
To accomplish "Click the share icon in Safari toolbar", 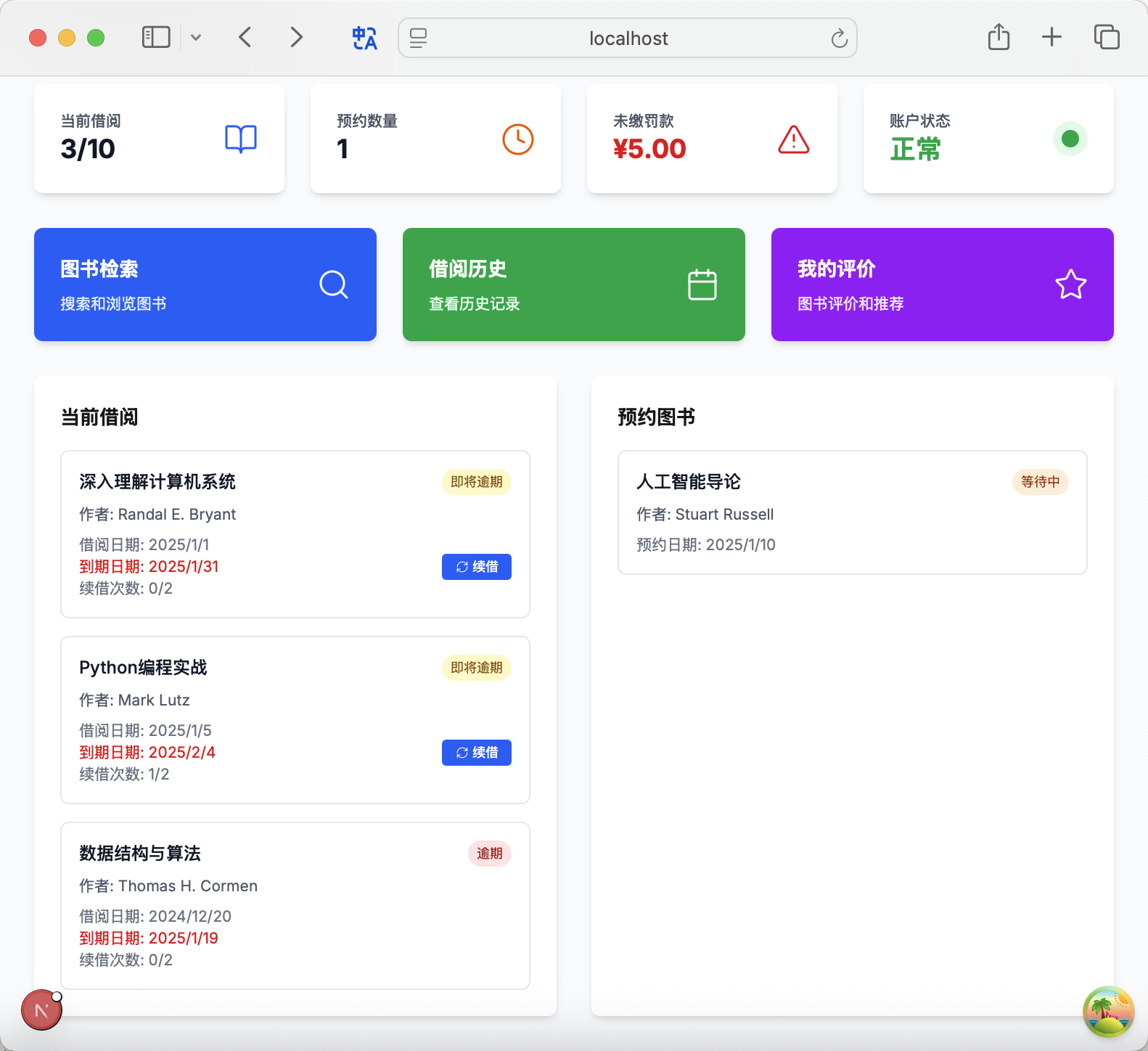I will [x=999, y=38].
